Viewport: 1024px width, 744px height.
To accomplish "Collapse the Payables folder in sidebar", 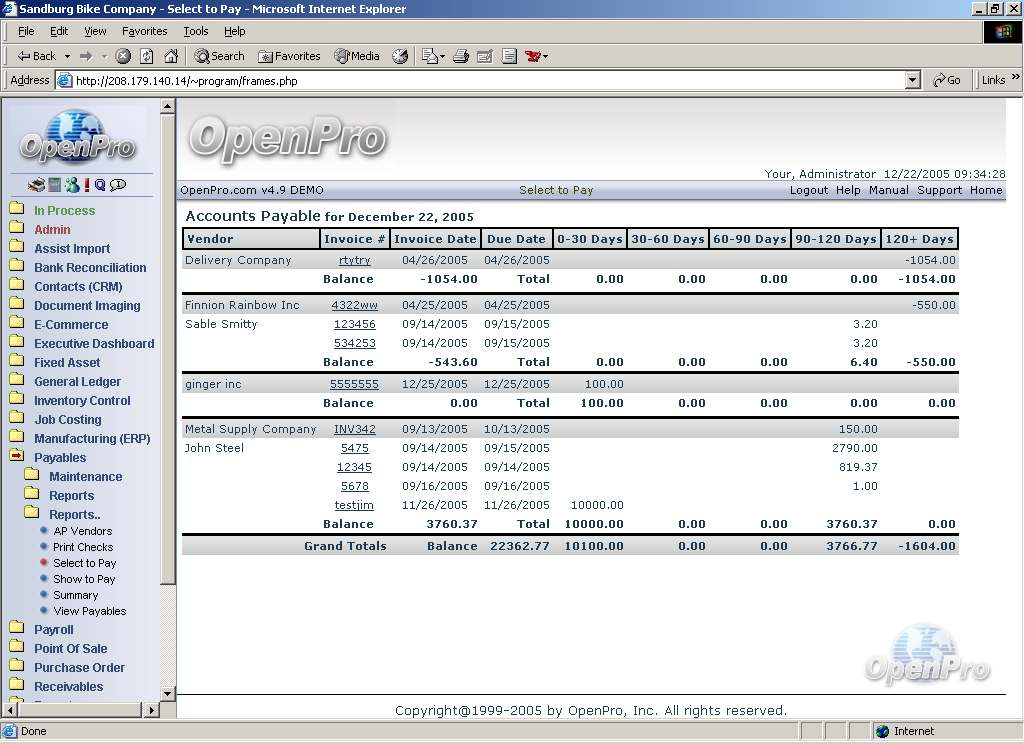I will pyautogui.click(x=16, y=457).
